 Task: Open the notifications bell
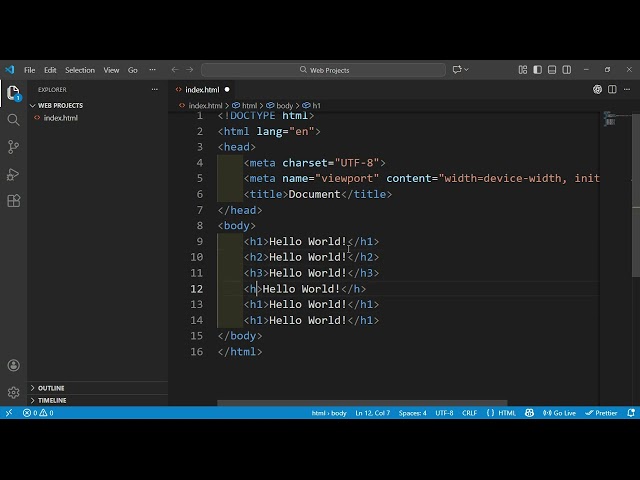click(631, 413)
